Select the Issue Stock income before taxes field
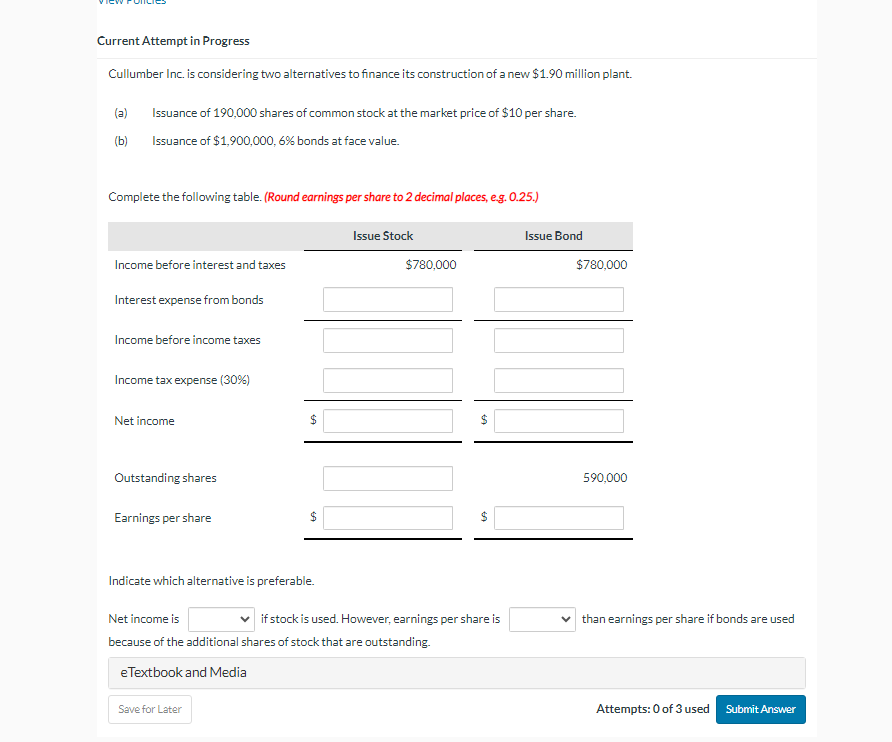 tap(387, 340)
